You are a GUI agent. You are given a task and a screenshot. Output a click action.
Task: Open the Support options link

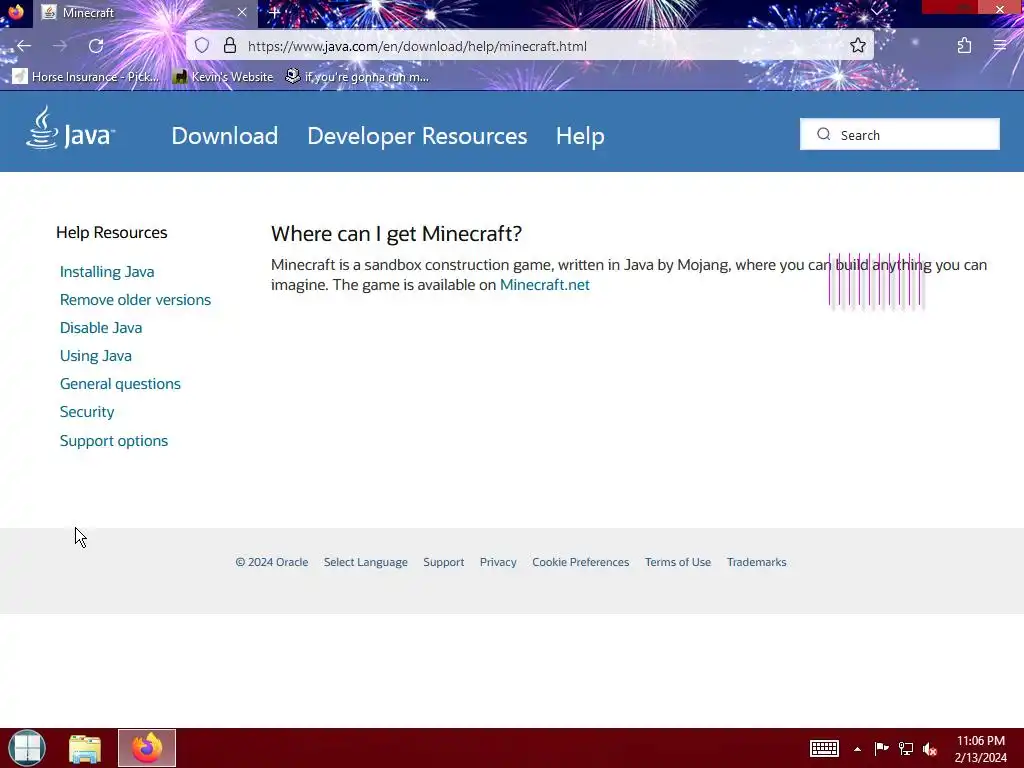[114, 441]
